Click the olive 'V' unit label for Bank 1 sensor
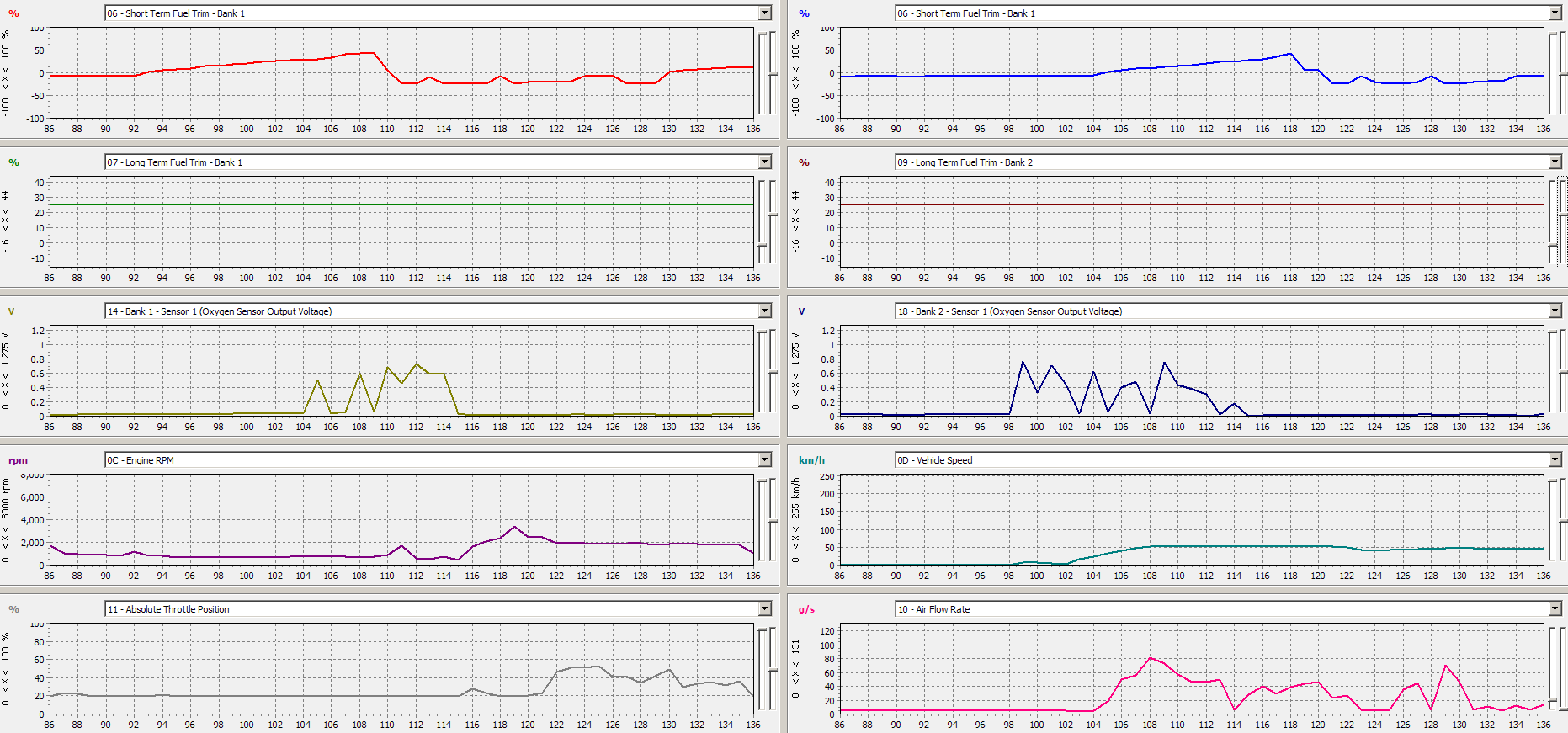Image resolution: width=1568 pixels, height=733 pixels. coord(11,311)
